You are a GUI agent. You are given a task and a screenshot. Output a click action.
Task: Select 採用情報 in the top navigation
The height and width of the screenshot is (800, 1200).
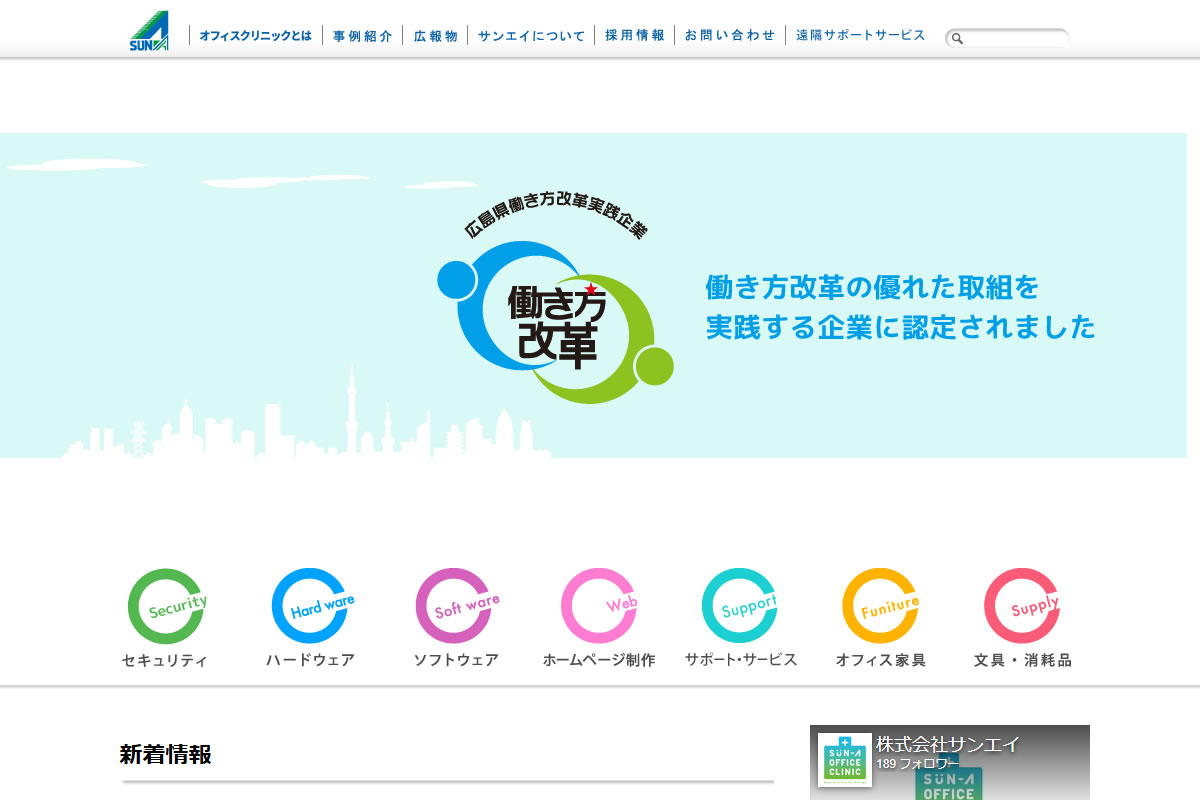pyautogui.click(x=634, y=36)
